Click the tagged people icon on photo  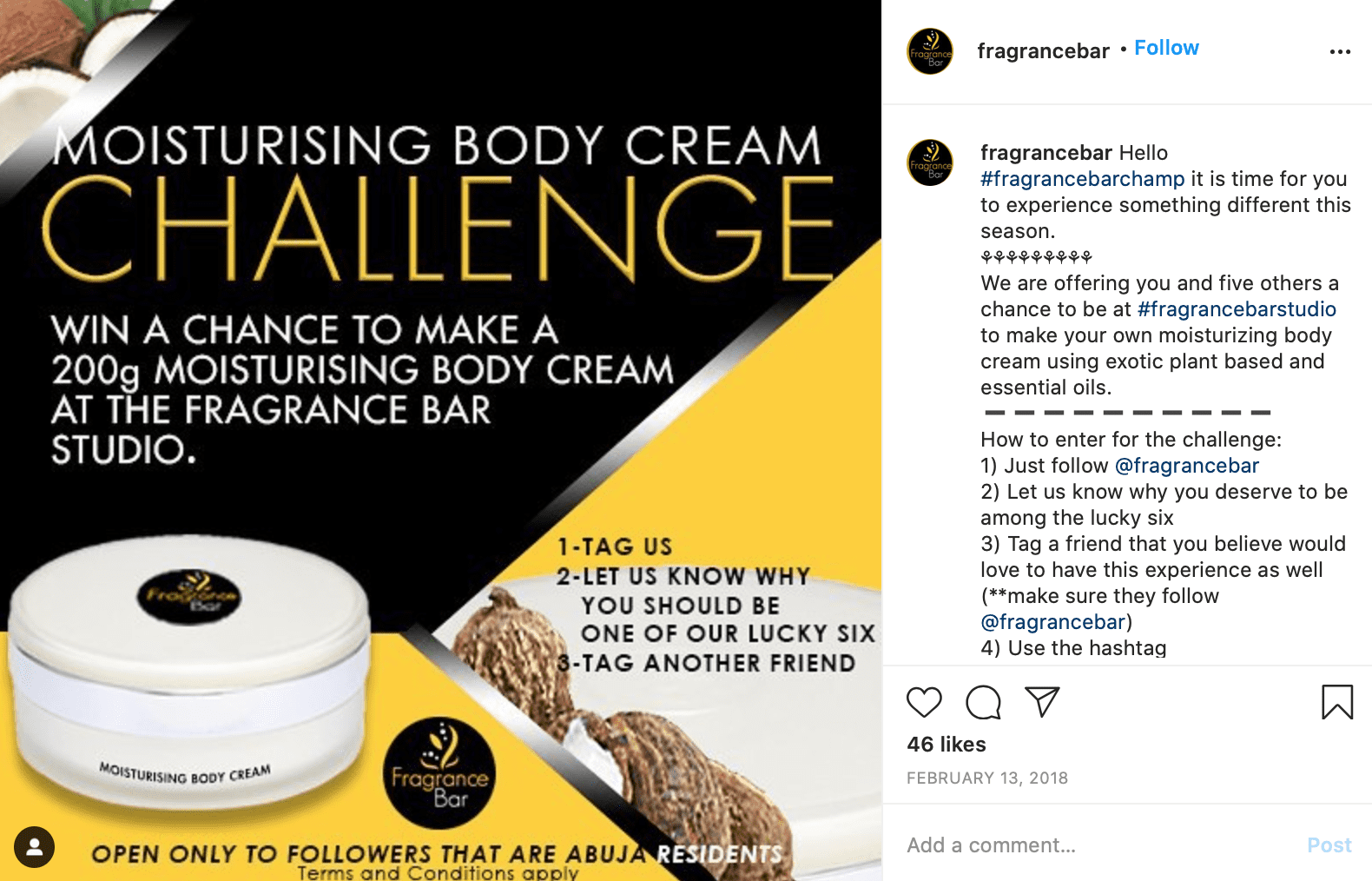[35, 846]
